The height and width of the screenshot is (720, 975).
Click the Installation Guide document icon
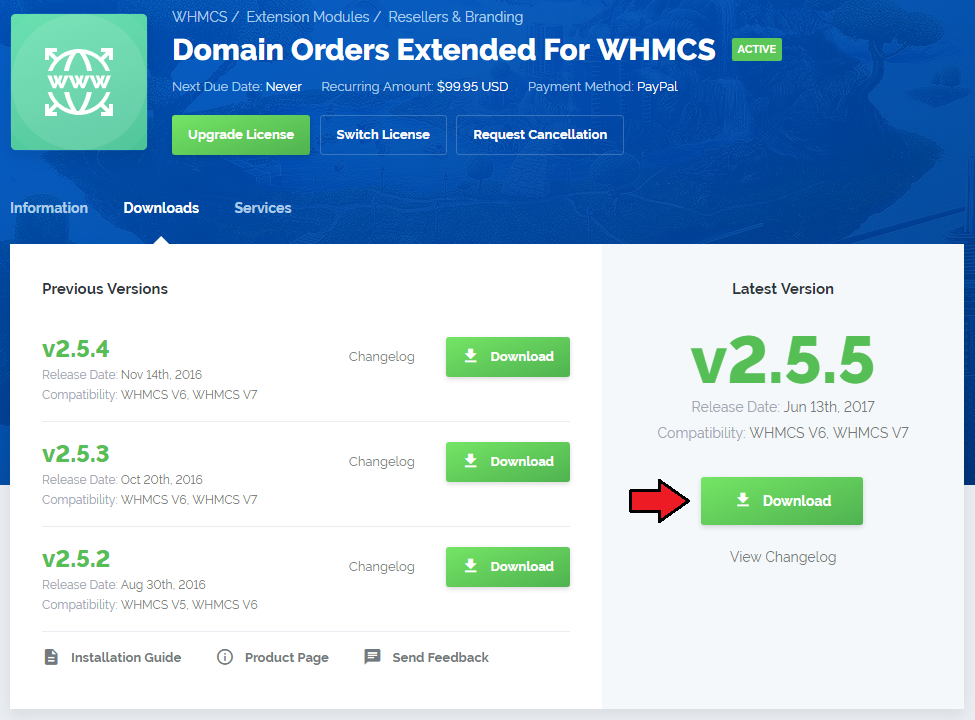(x=51, y=657)
